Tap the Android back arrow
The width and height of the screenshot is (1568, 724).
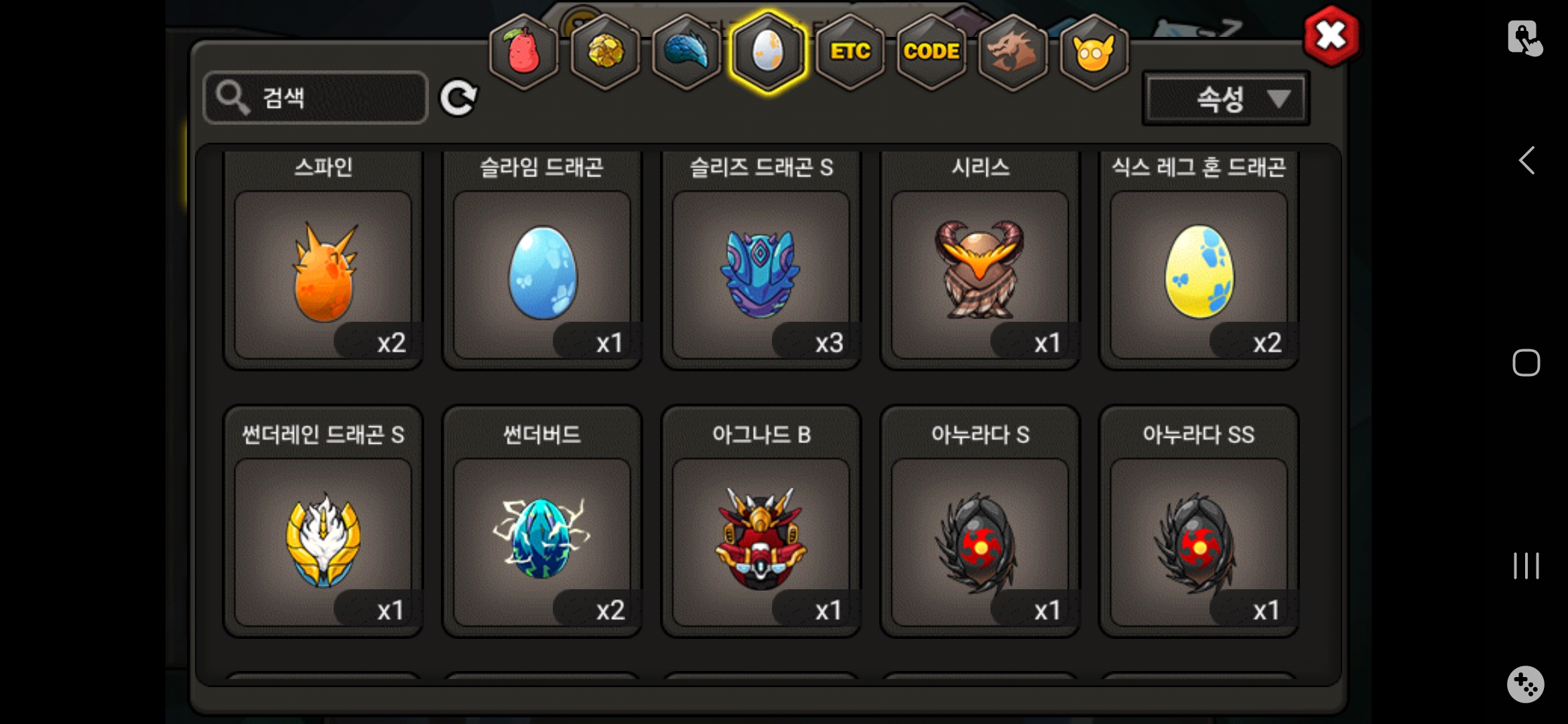point(1526,161)
